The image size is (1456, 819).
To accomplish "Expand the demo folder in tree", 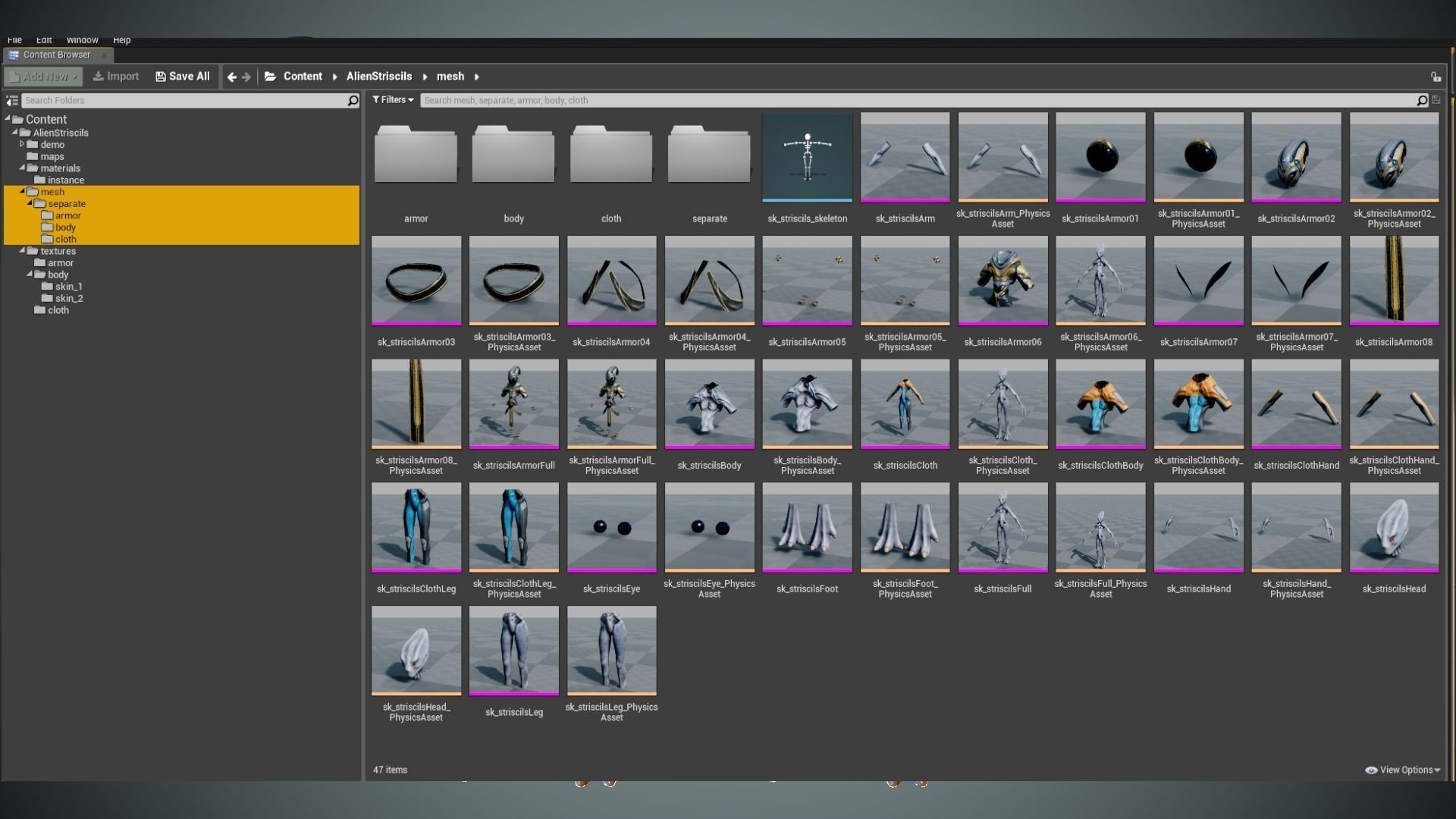I will 22,144.
